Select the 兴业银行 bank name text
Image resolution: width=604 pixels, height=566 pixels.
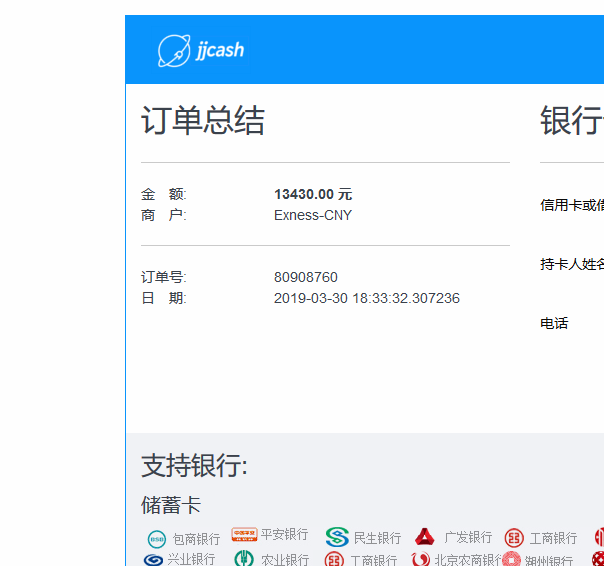click(x=191, y=559)
